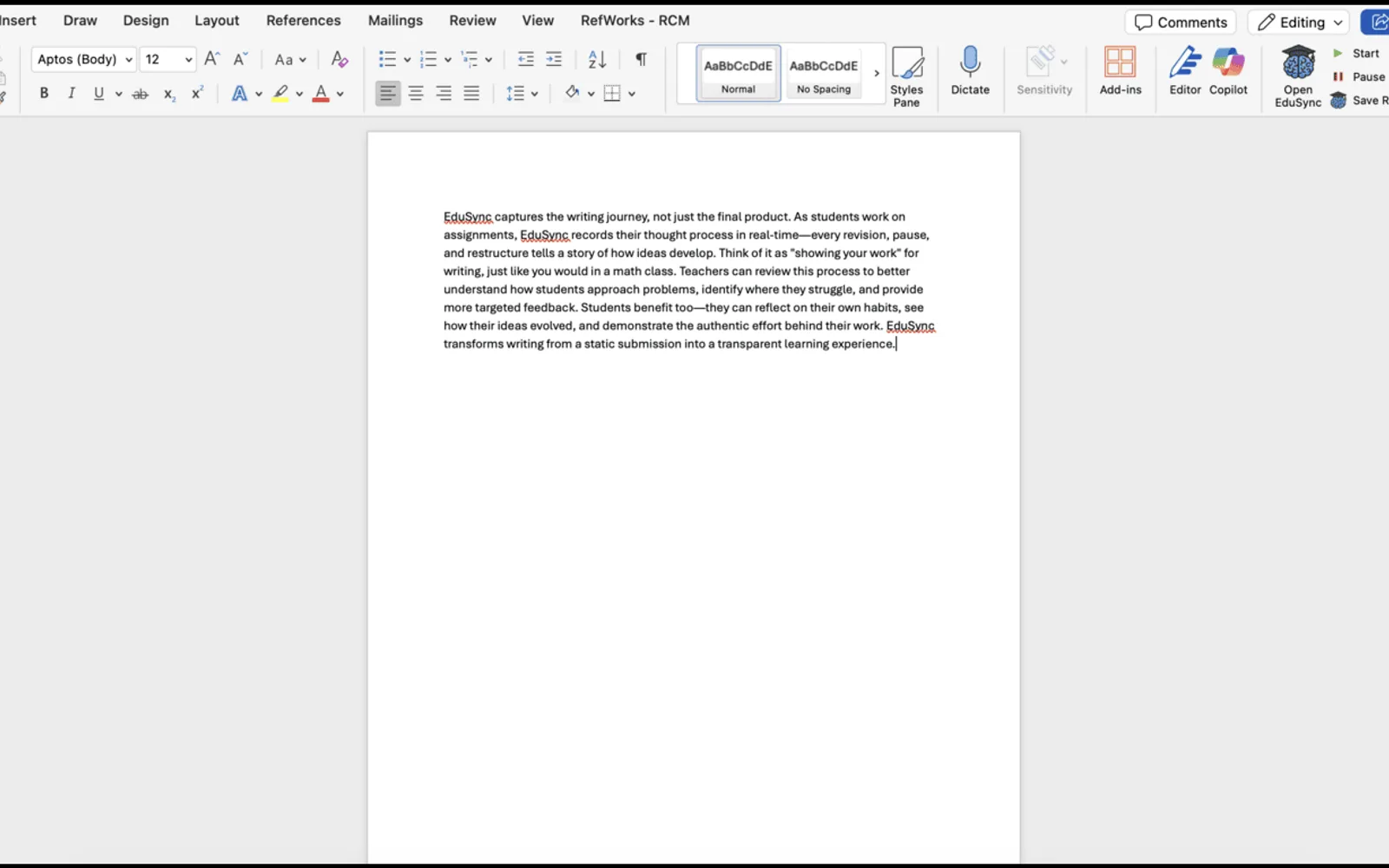The height and width of the screenshot is (868, 1389).
Task: Click the Open EduSync icon
Action: click(1298, 76)
